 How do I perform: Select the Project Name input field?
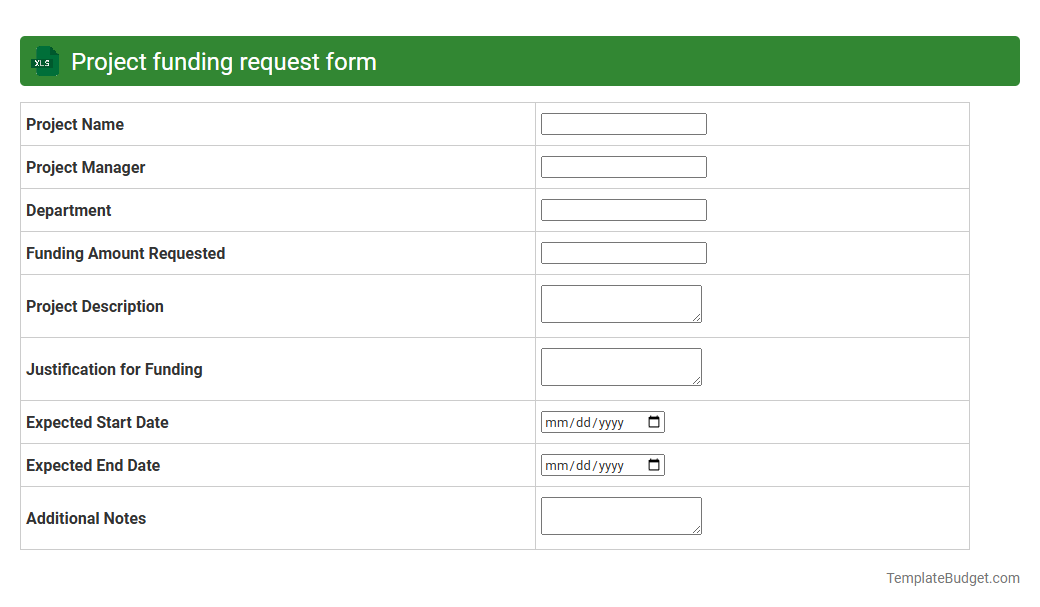623,123
